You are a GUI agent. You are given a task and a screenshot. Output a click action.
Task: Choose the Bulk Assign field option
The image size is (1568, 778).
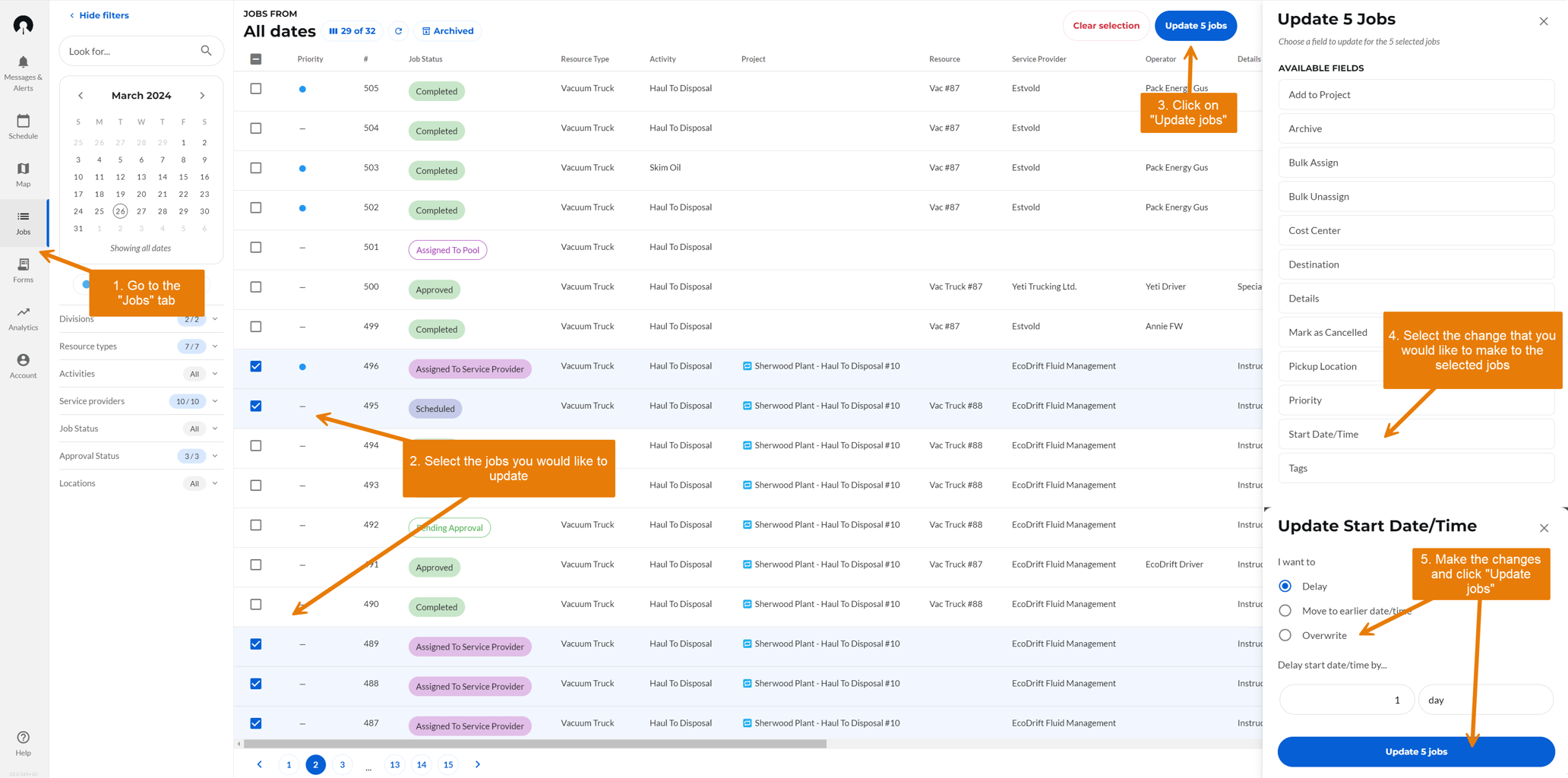1416,163
